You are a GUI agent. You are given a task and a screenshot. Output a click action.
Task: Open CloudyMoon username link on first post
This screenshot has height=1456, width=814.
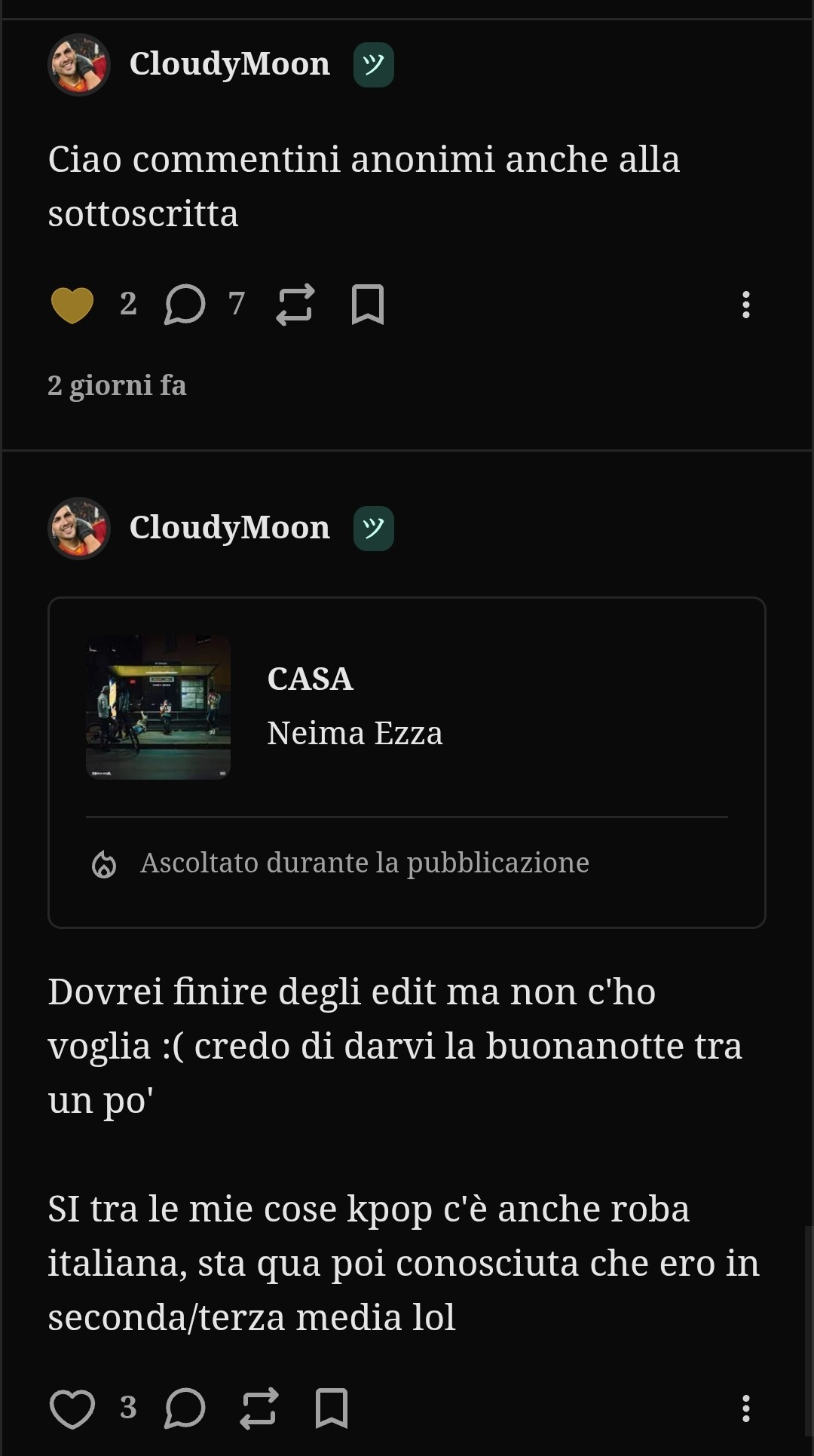[230, 64]
